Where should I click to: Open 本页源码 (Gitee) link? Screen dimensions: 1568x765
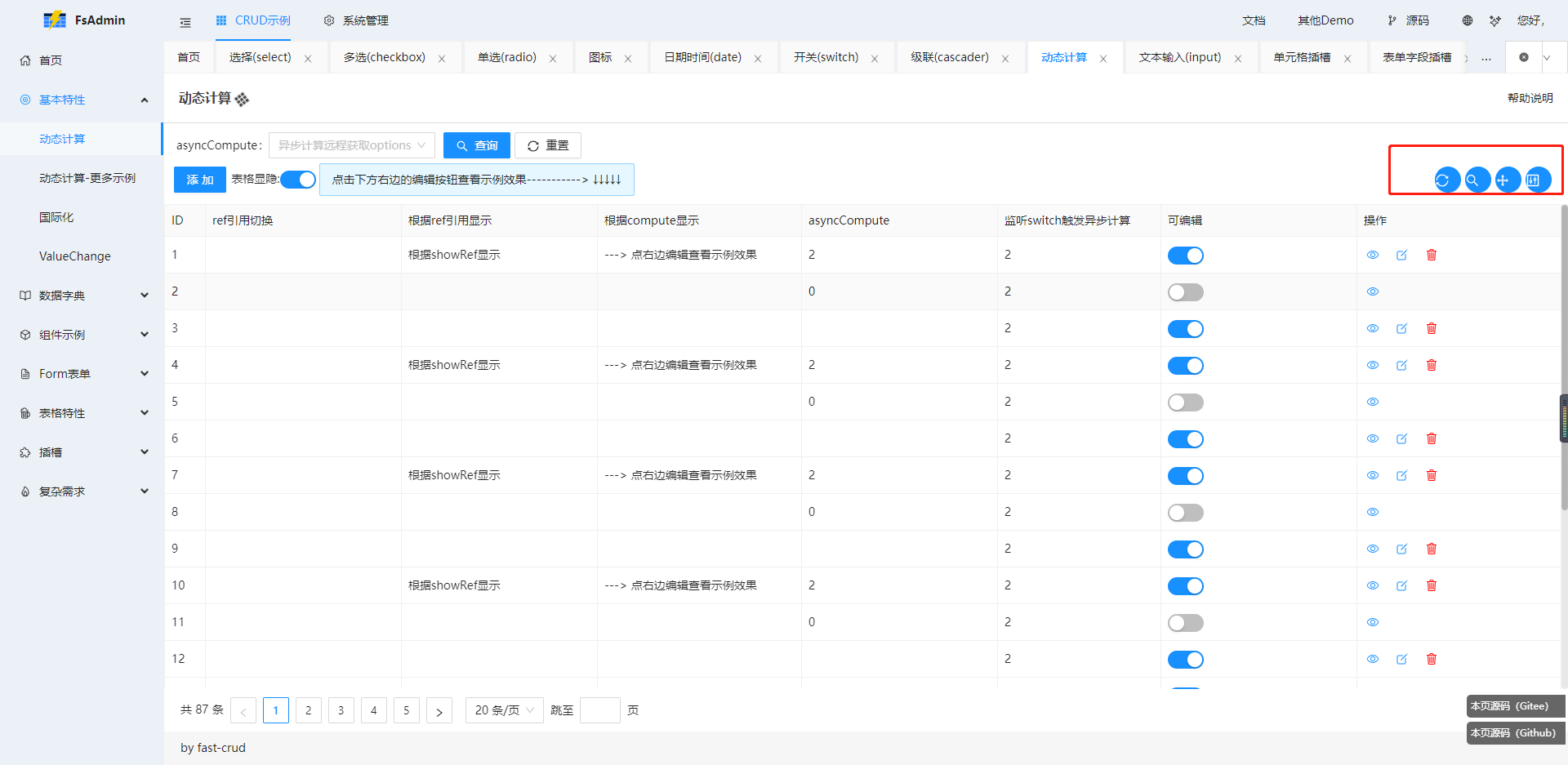[x=1516, y=706]
